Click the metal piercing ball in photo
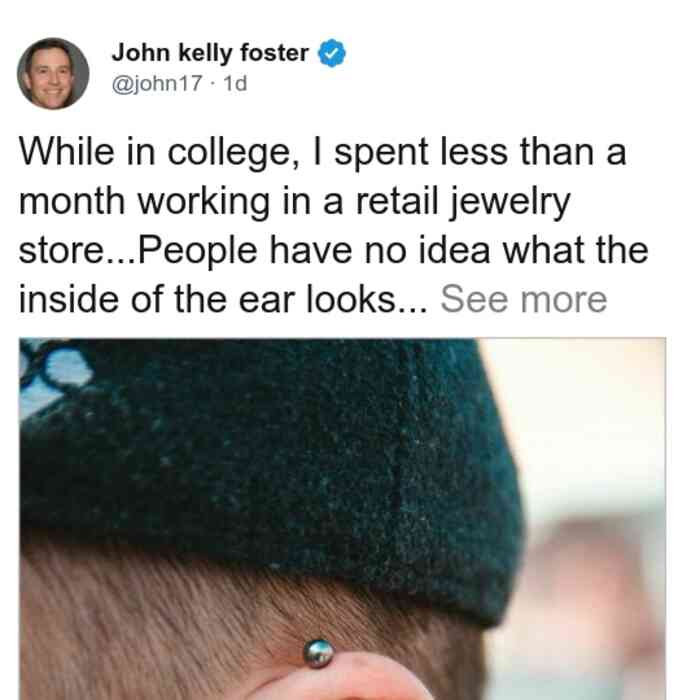Viewport: 700px width, 700px height. click(x=318, y=653)
